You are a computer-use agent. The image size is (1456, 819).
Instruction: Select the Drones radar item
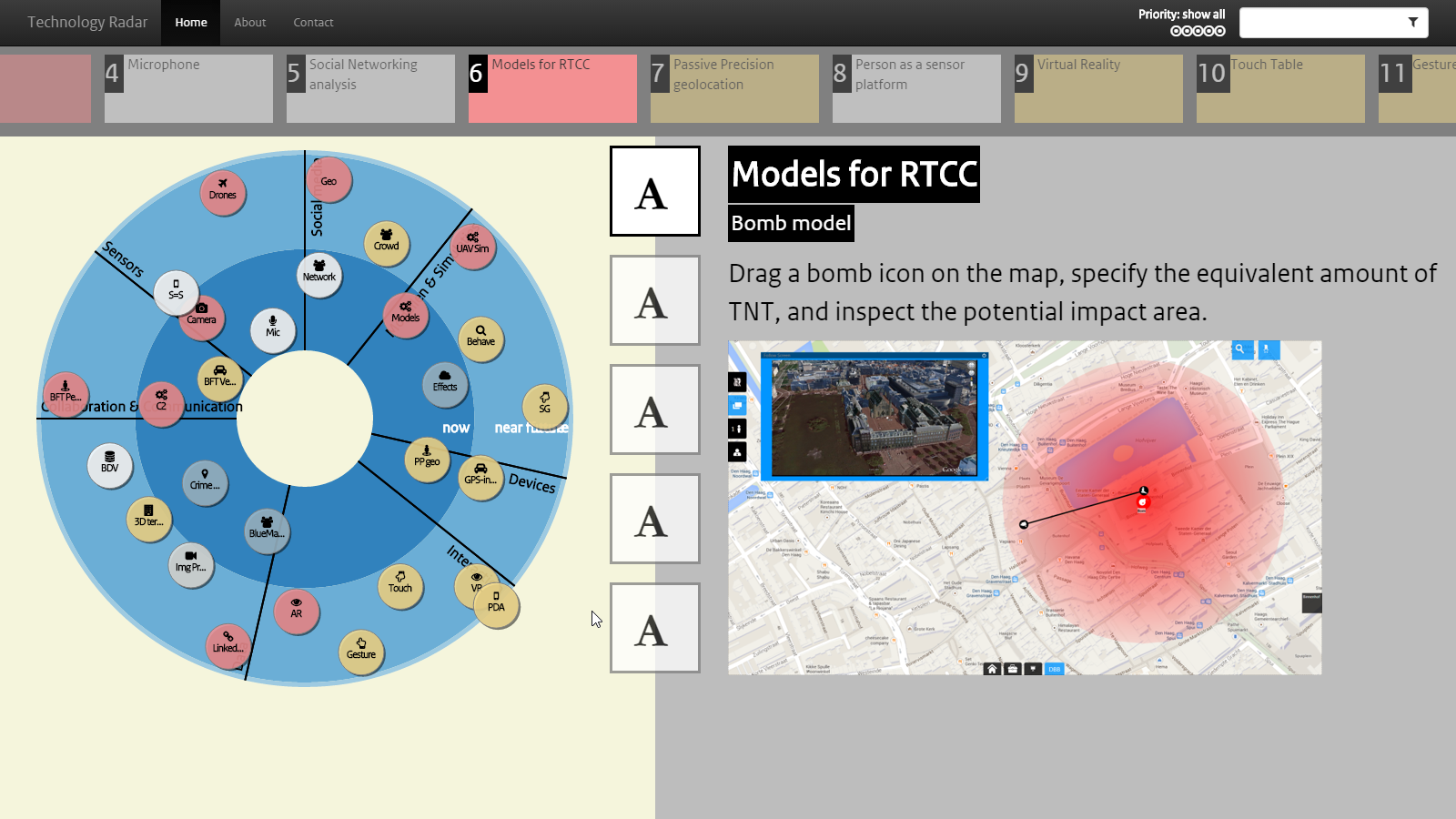223,192
